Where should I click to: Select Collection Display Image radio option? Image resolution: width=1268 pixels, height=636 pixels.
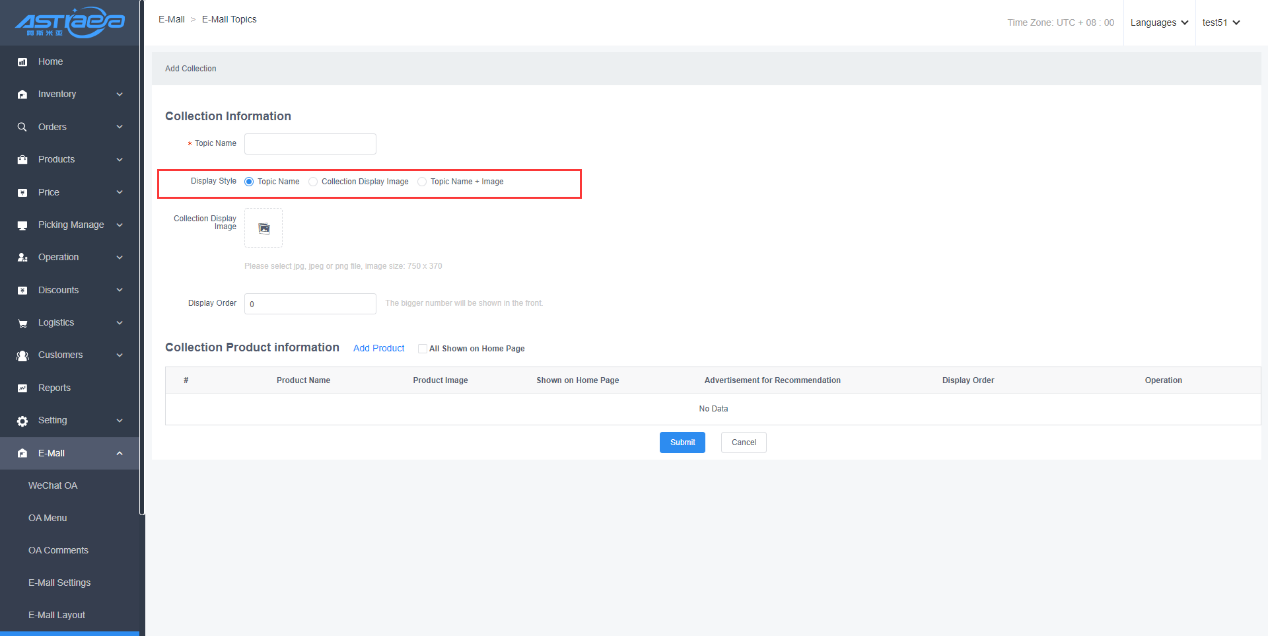coord(313,182)
